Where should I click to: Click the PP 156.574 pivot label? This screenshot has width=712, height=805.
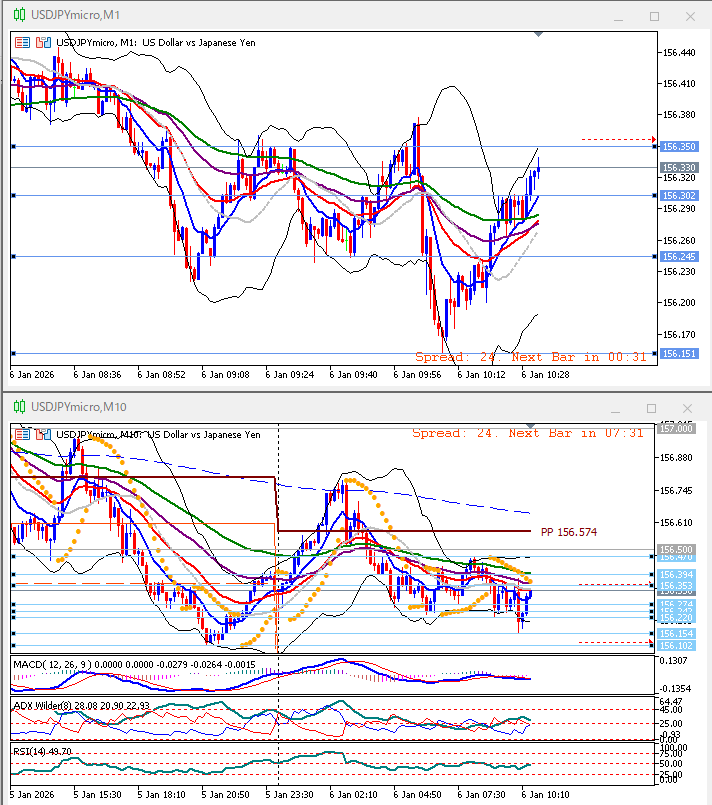click(568, 532)
